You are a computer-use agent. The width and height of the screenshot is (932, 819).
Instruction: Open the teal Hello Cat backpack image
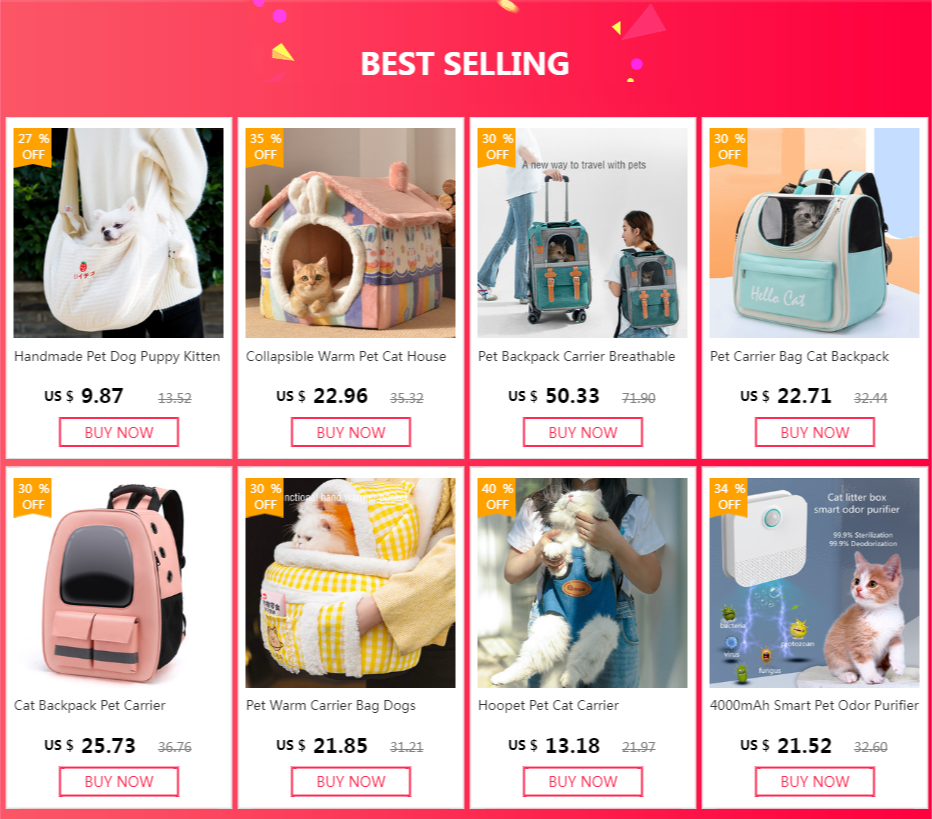814,233
